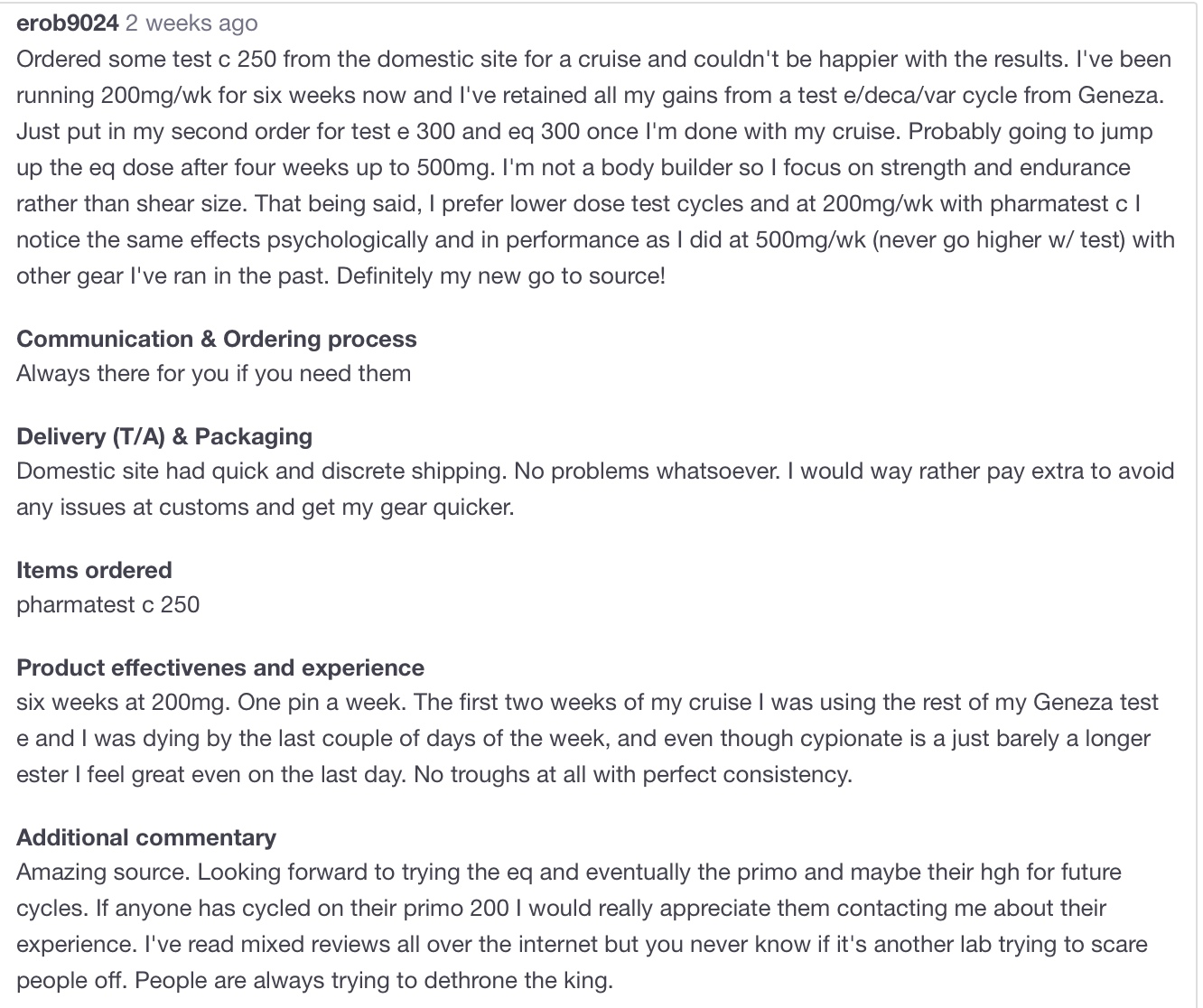Click the sentence "Definitely my new go to source!"
Viewport: 1203px width, 1008px height.
pyautogui.click(x=501, y=275)
